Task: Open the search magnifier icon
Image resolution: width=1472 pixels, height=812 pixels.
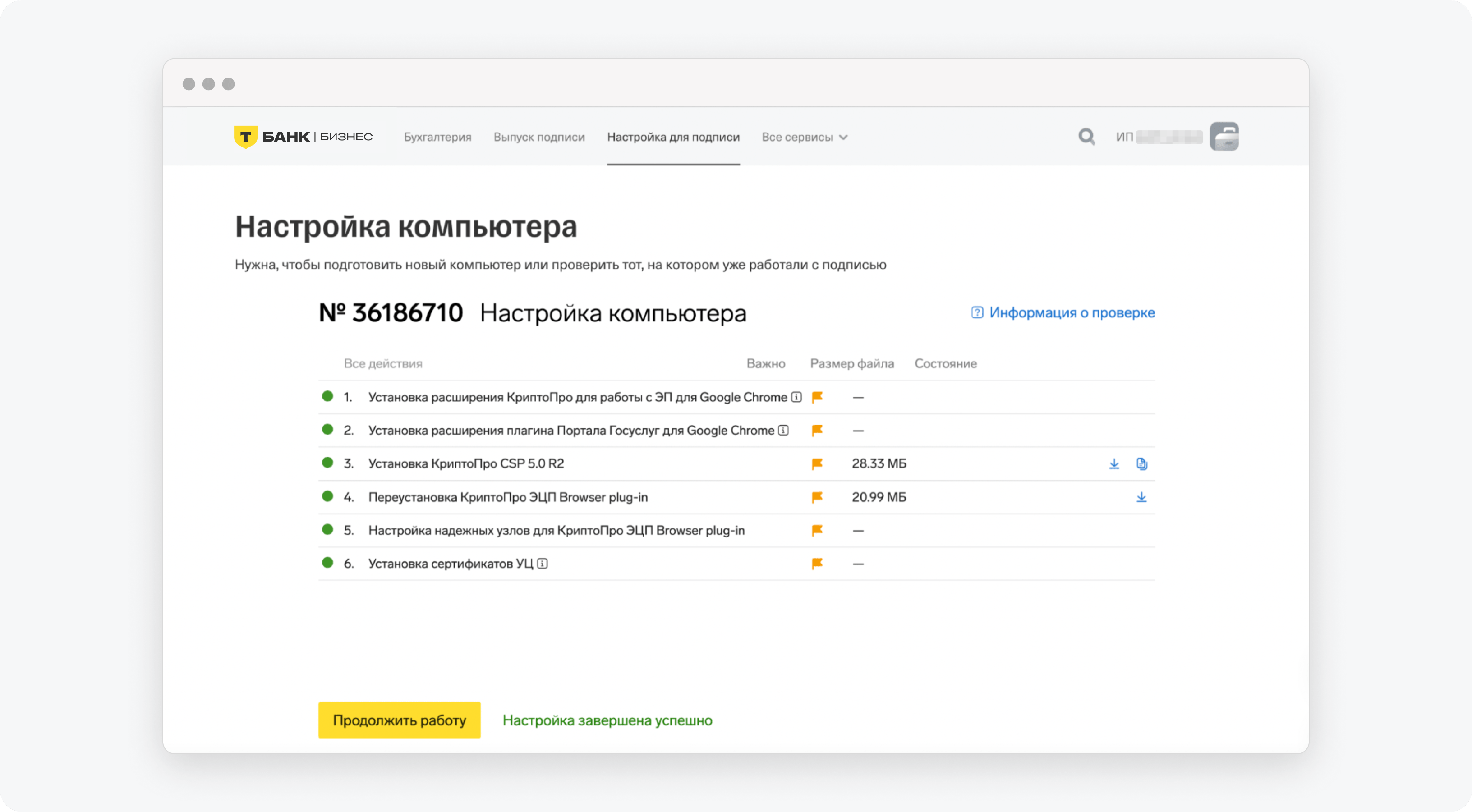Action: coord(1086,137)
